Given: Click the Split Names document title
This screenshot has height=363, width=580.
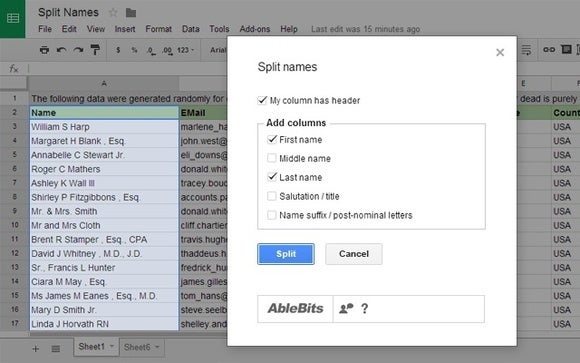Looking at the screenshot, I should (x=68, y=13).
